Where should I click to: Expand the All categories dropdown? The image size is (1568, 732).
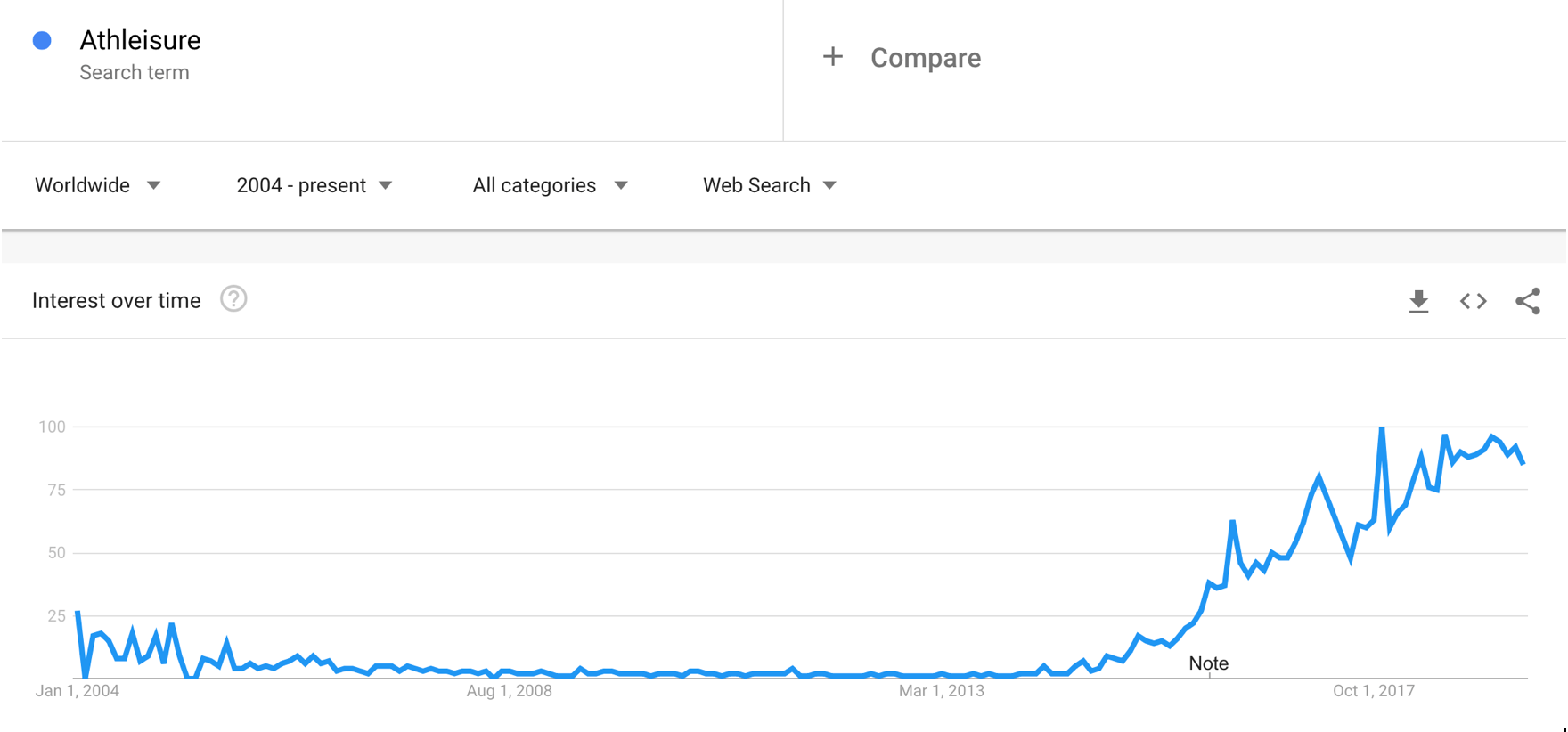pos(550,185)
